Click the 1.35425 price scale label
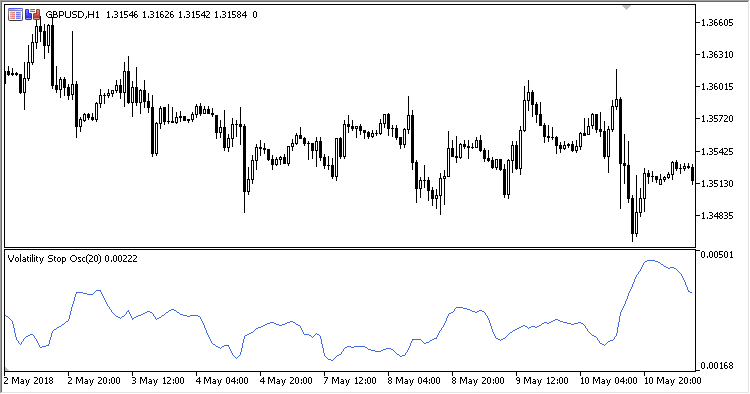The width and height of the screenshot is (750, 394). point(717,152)
